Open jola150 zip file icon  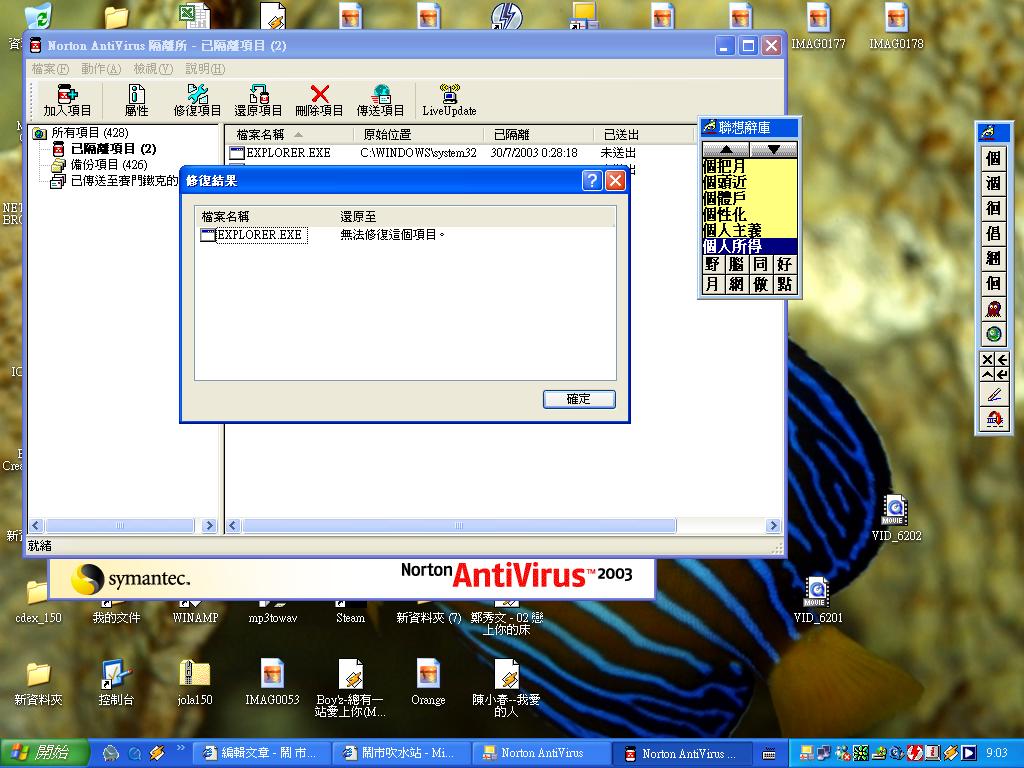click(195, 682)
